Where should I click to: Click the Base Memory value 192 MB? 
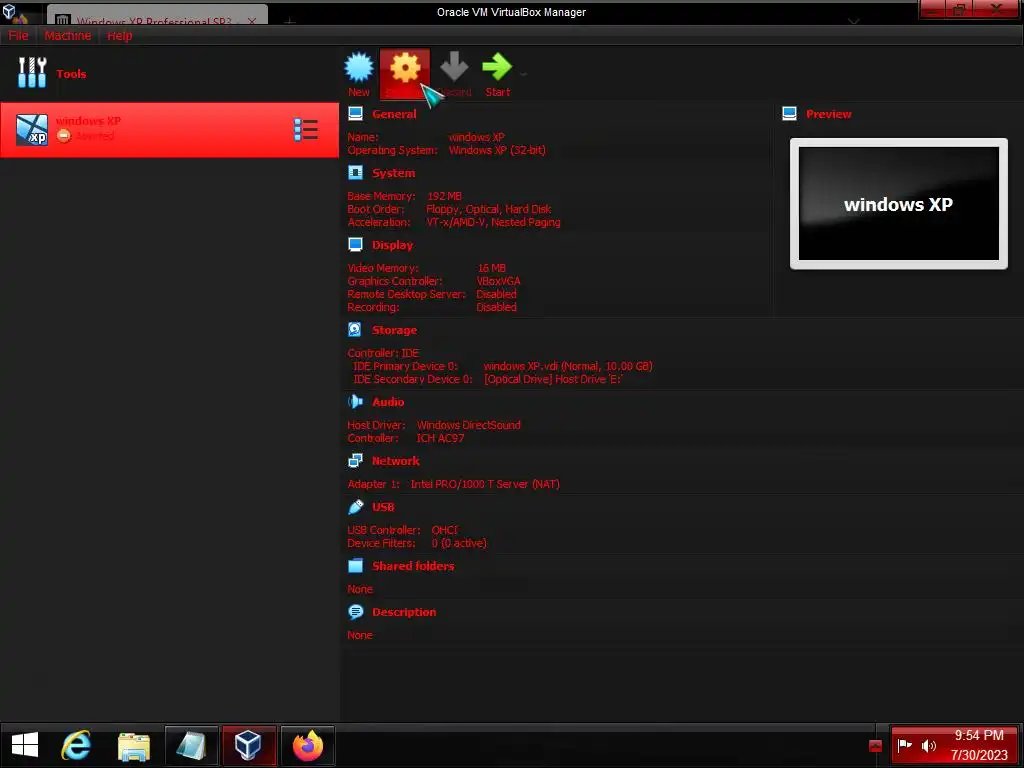pyautogui.click(x=444, y=196)
